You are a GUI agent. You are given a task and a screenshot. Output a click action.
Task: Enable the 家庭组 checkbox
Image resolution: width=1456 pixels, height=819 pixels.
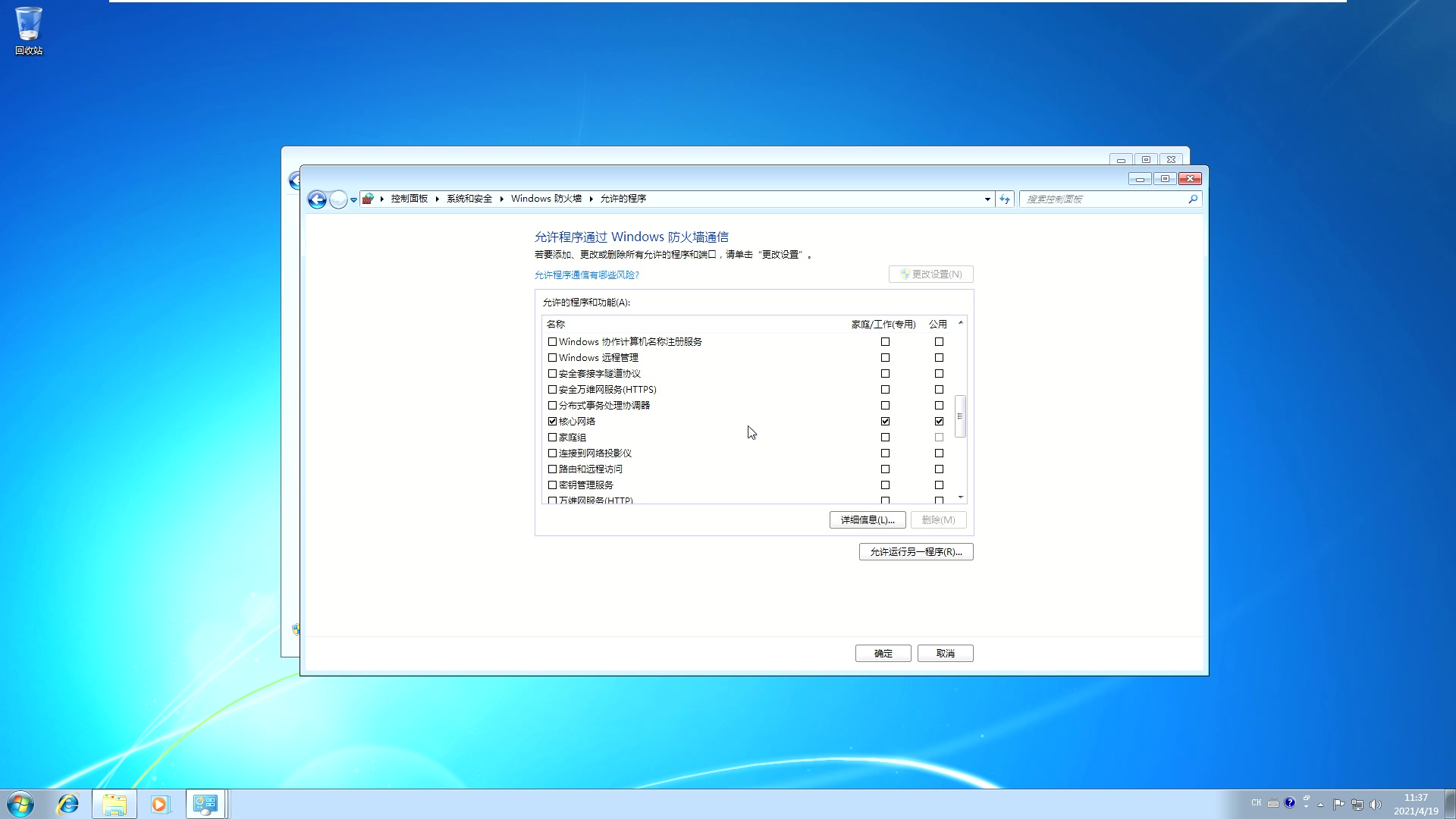click(552, 437)
